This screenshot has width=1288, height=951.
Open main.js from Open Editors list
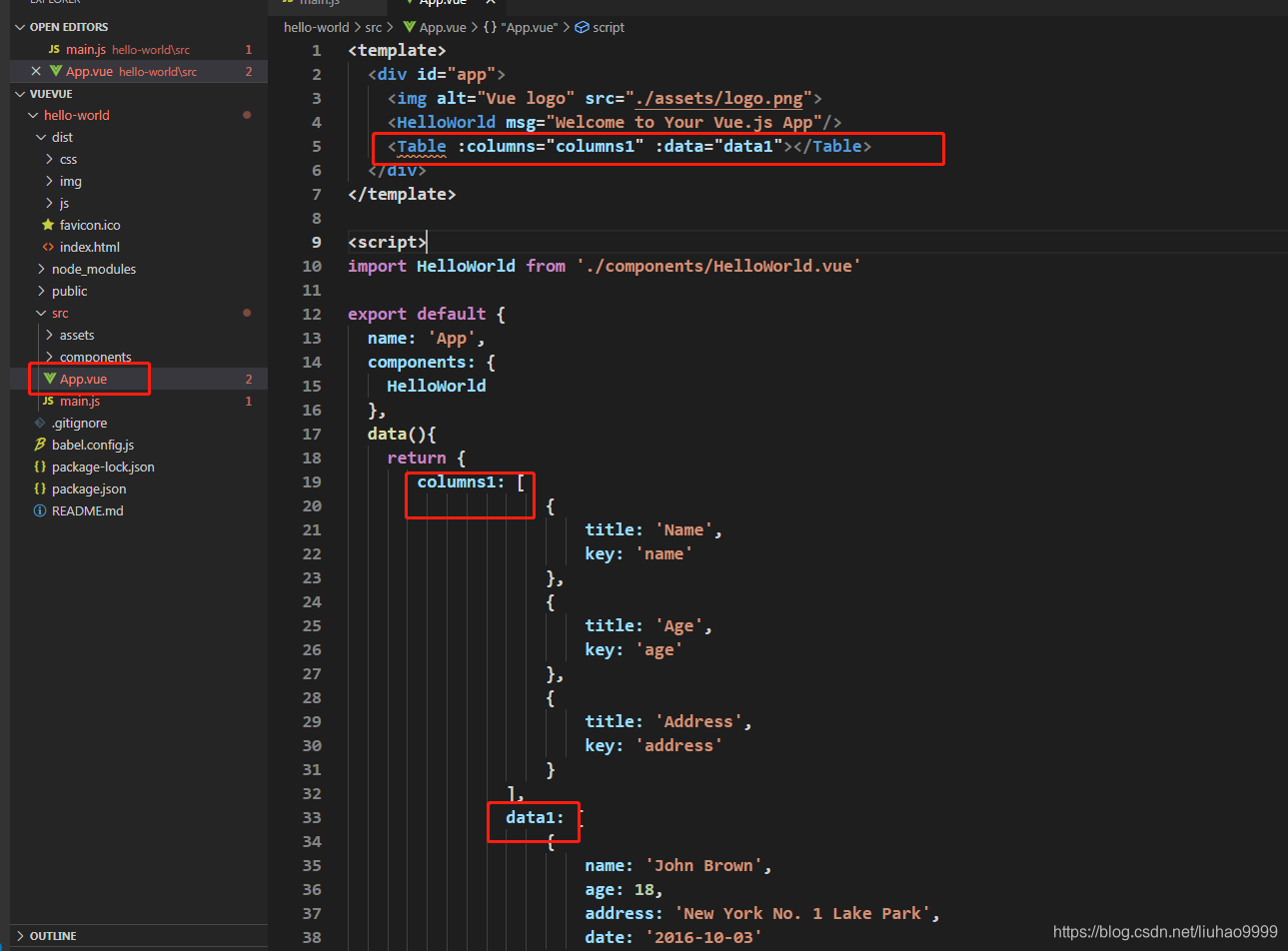click(139, 49)
